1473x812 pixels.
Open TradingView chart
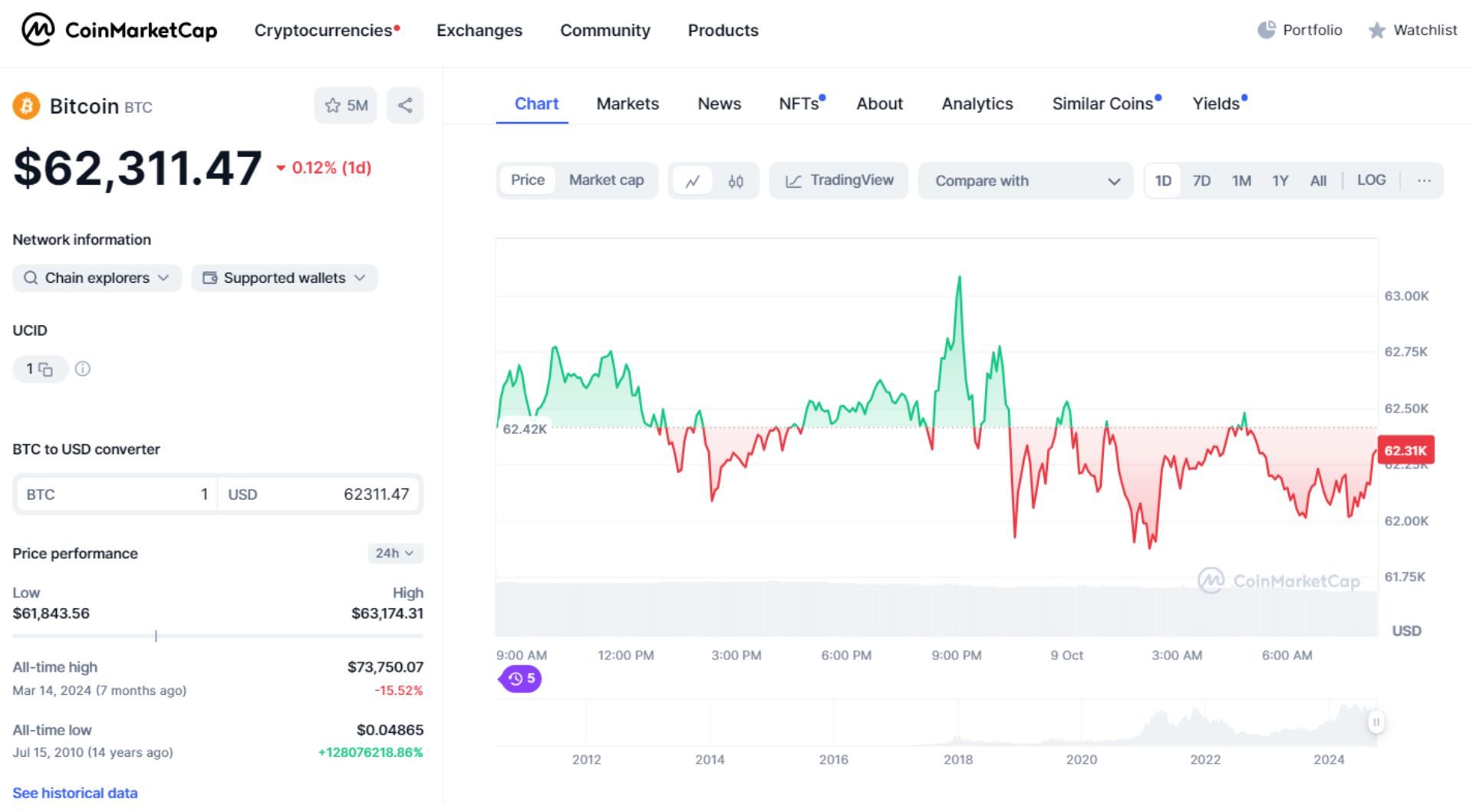(839, 180)
